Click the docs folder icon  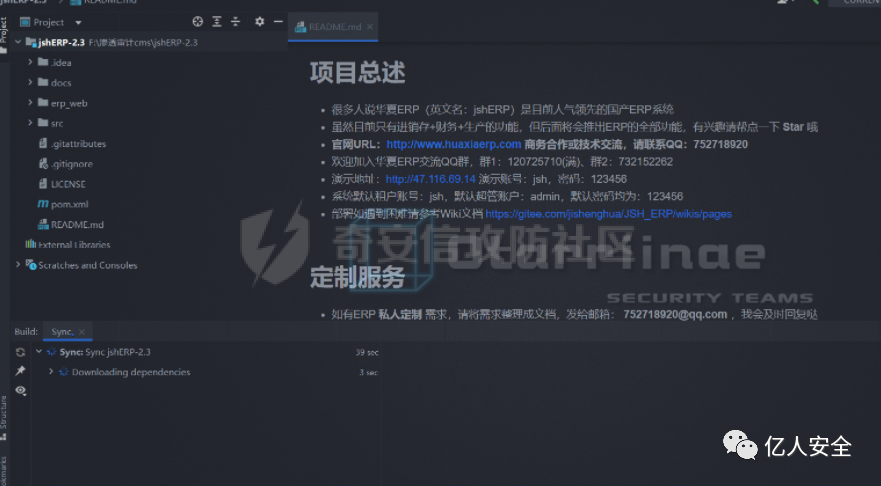(43, 82)
